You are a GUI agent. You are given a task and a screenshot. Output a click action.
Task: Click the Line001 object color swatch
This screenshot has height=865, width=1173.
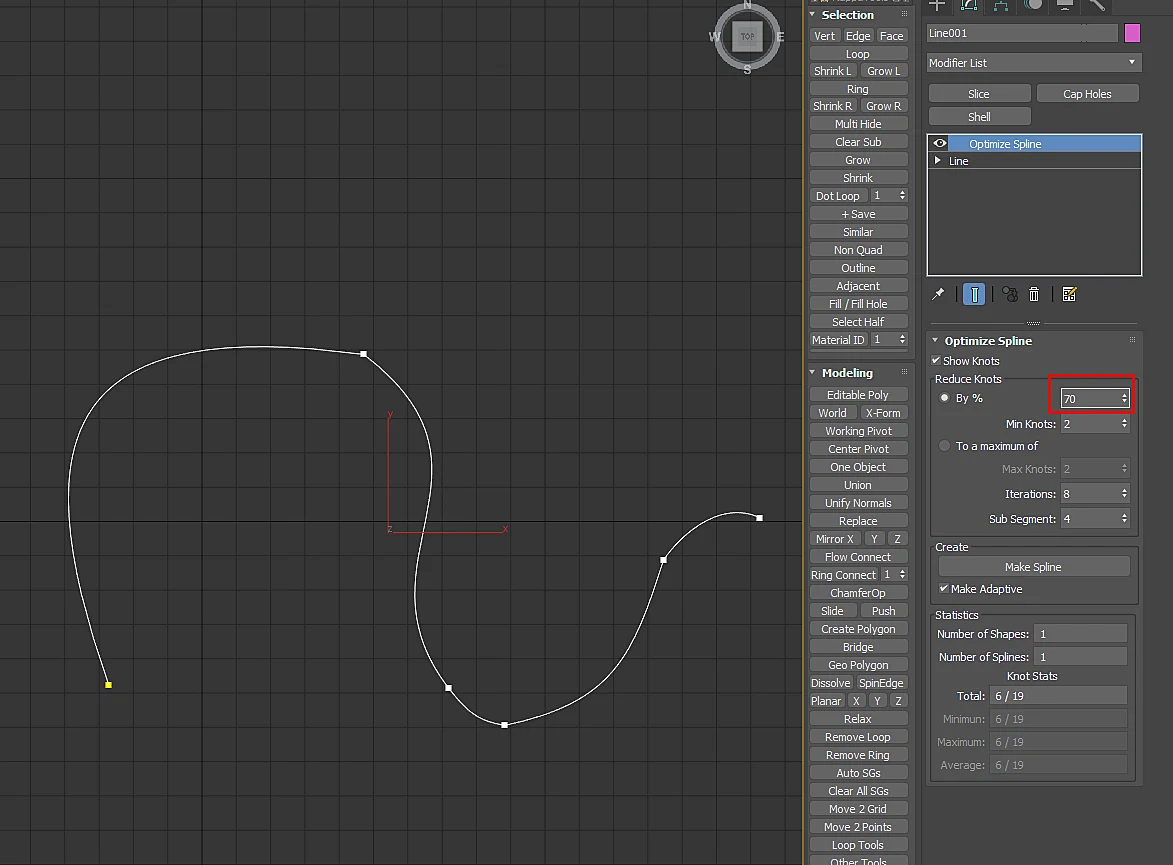click(1133, 33)
